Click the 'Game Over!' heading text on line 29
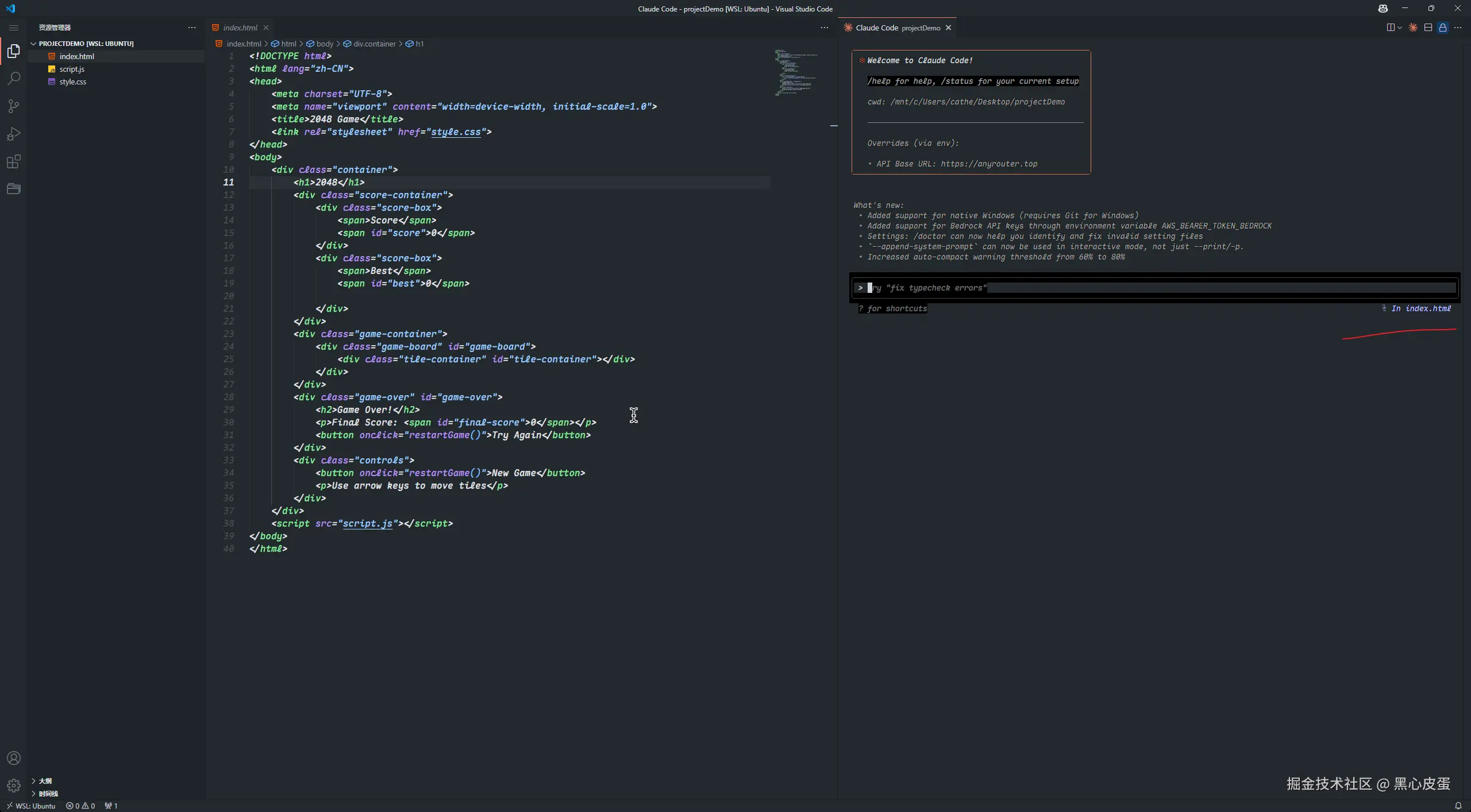Viewport: 1471px width, 812px height. [364, 410]
